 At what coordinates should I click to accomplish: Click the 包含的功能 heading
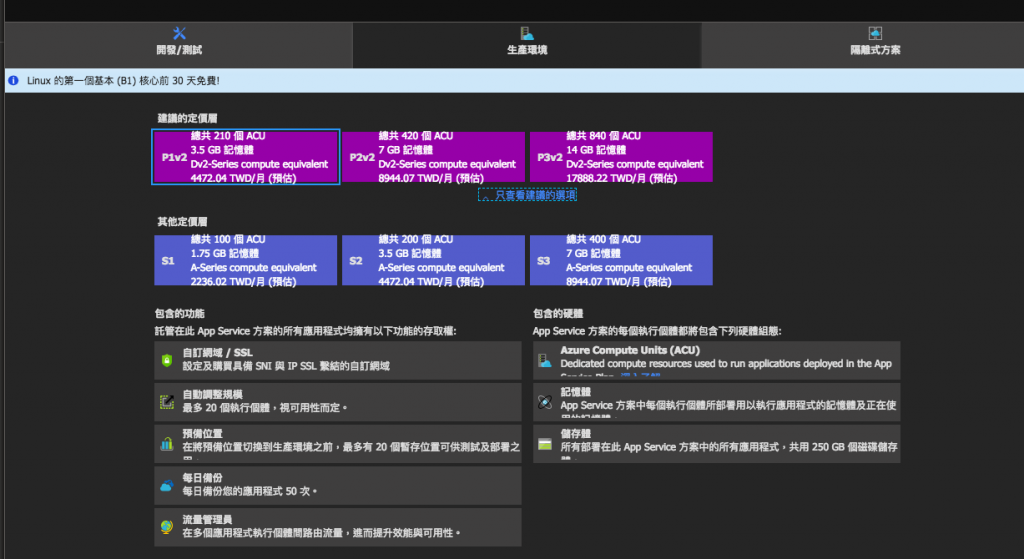point(180,313)
